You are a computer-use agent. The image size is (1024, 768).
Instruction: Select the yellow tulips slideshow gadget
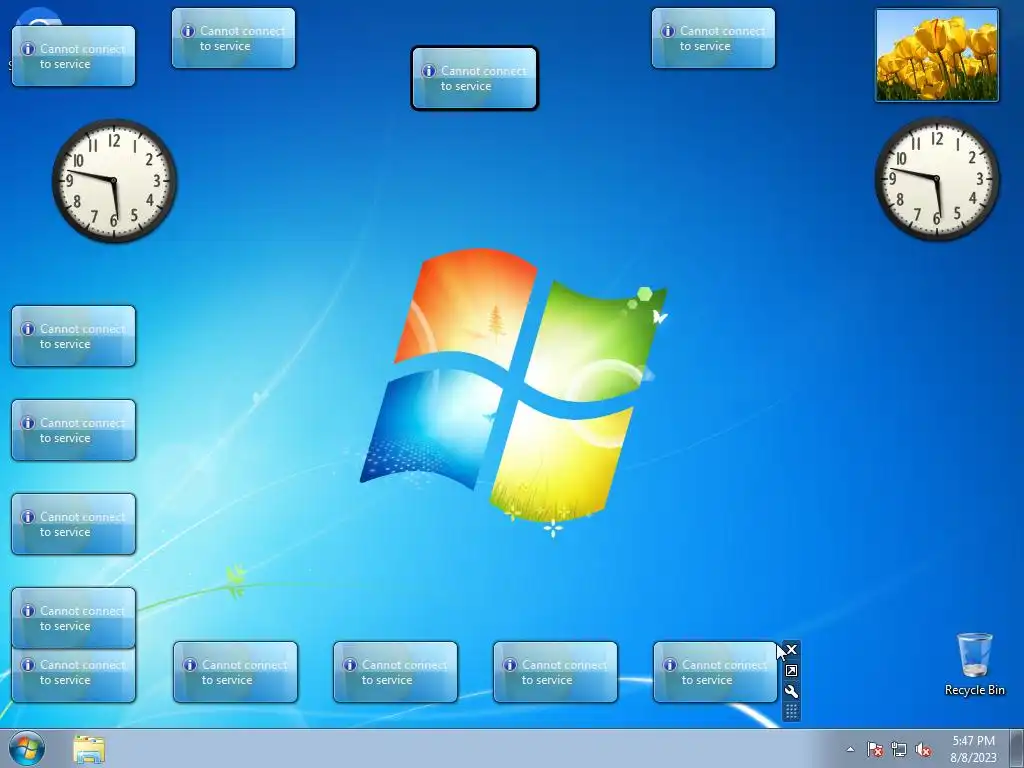point(937,56)
